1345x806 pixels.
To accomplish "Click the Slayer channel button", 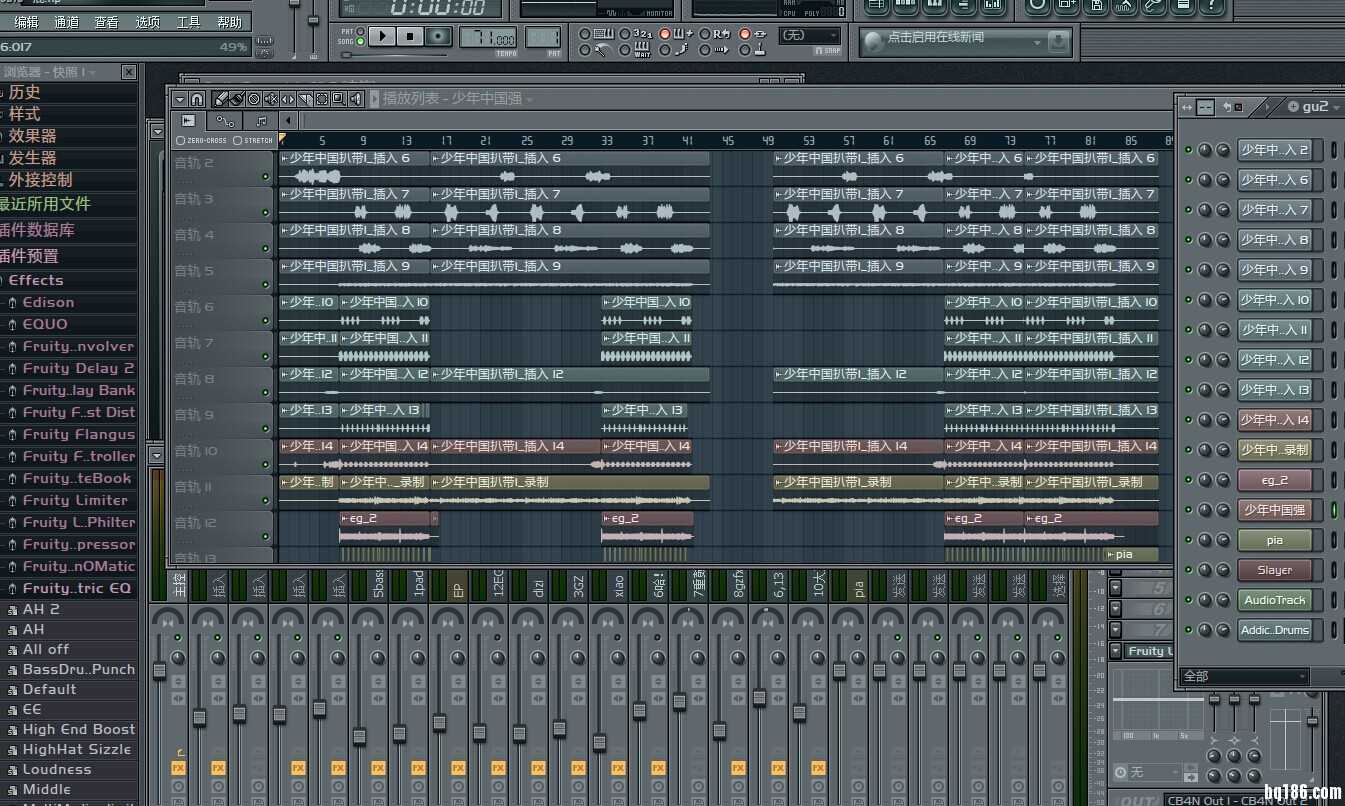I will (x=1274, y=570).
